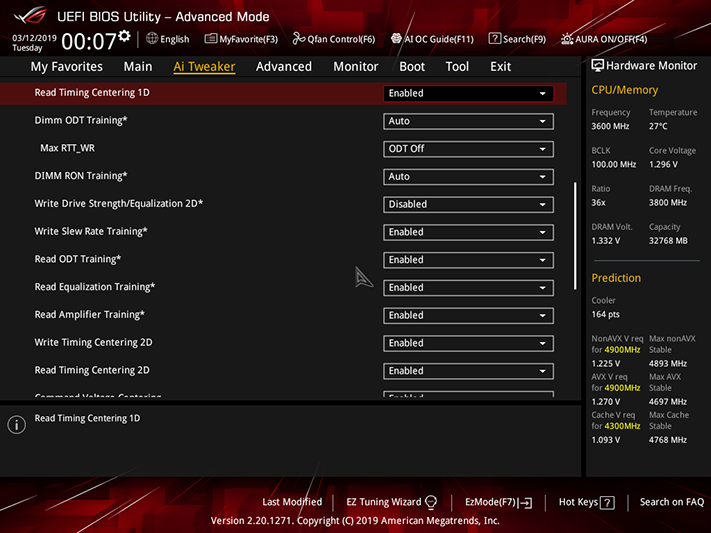Click the 00:07 clock display

pyautogui.click(x=89, y=41)
